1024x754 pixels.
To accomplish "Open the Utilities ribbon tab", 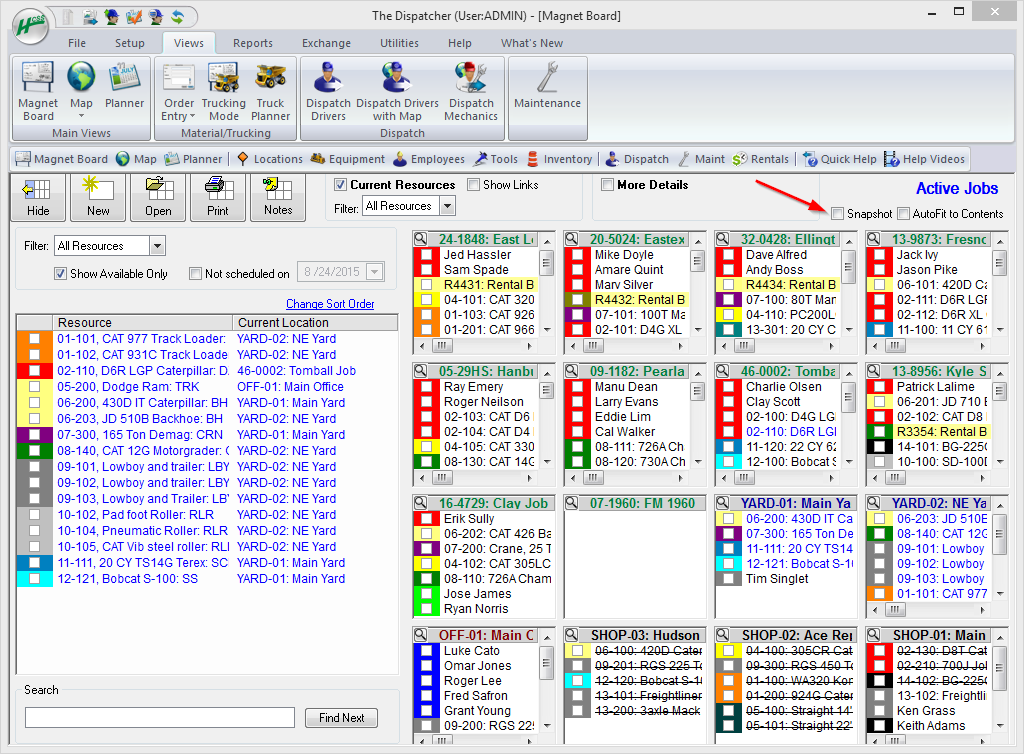I will coord(399,43).
